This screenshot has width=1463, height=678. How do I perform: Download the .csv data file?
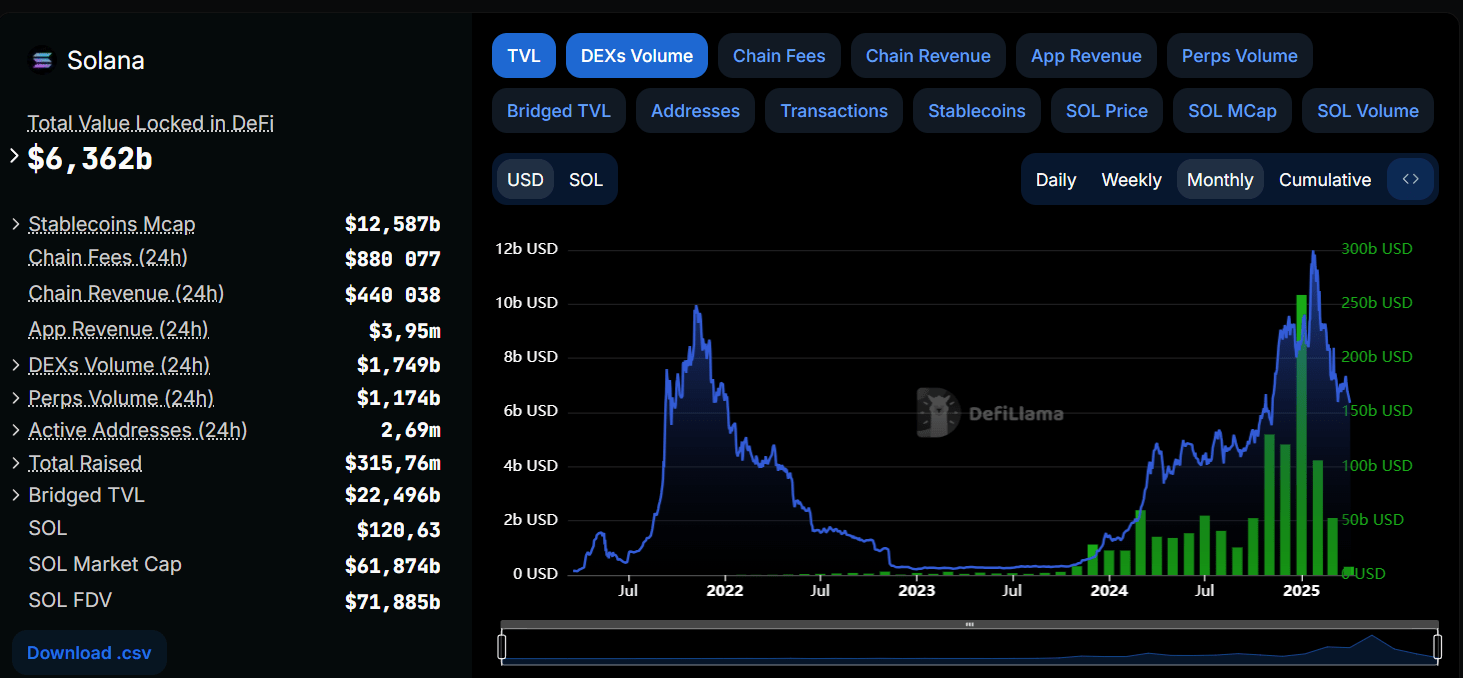tap(89, 653)
